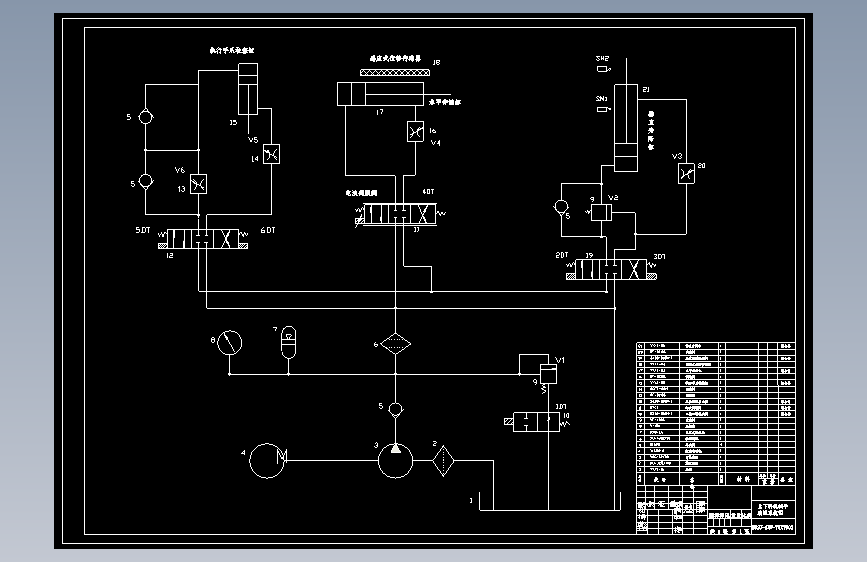Click throttle valve 14 labeled V5
Screen dimensions: 867x562
[x=271, y=154]
